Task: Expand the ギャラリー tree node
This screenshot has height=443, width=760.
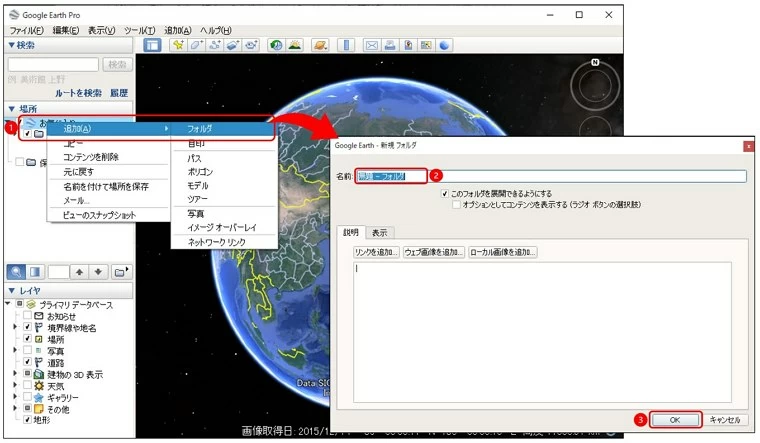Action: (x=16, y=397)
